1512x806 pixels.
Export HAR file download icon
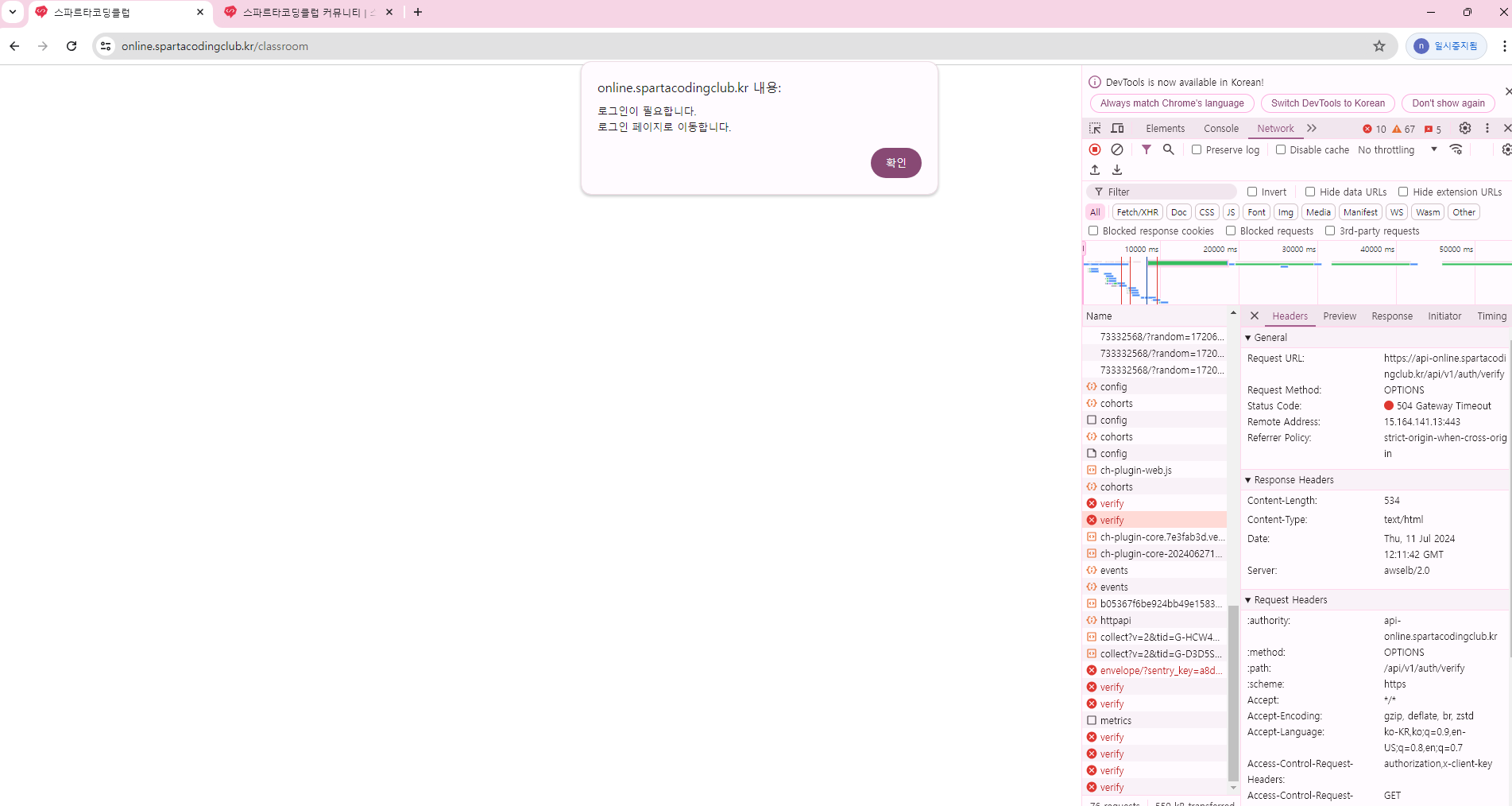click(x=1117, y=170)
